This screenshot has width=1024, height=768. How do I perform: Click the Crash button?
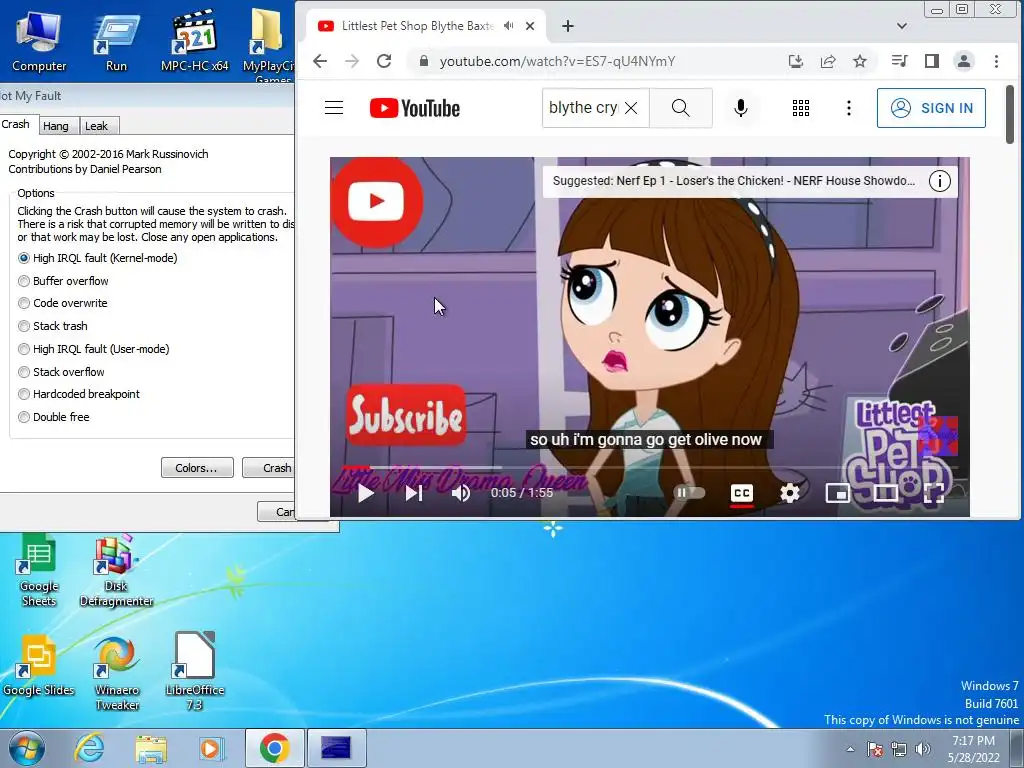click(268, 468)
